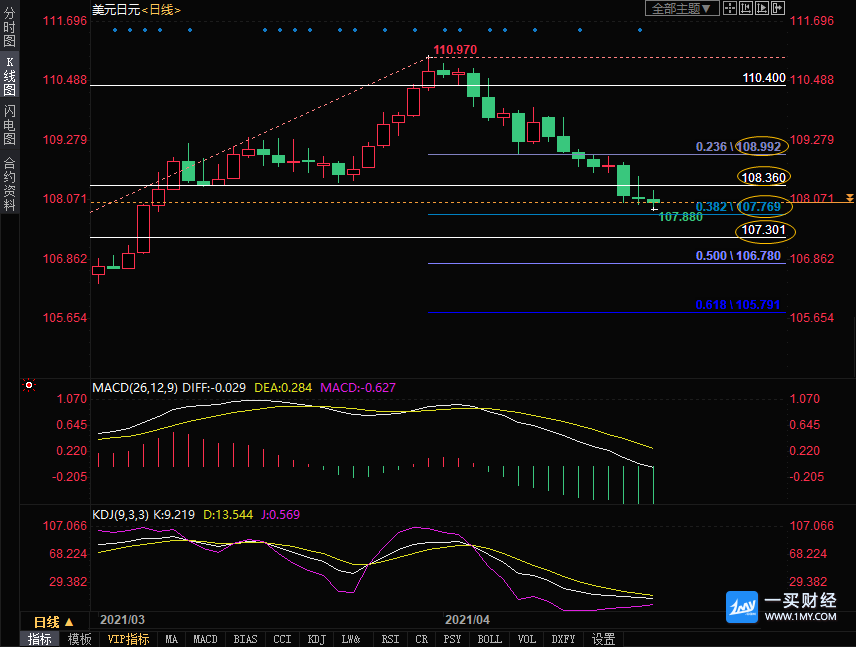Apply the PSY indicator
Image resolution: width=856 pixels, height=647 pixels.
tap(452, 639)
